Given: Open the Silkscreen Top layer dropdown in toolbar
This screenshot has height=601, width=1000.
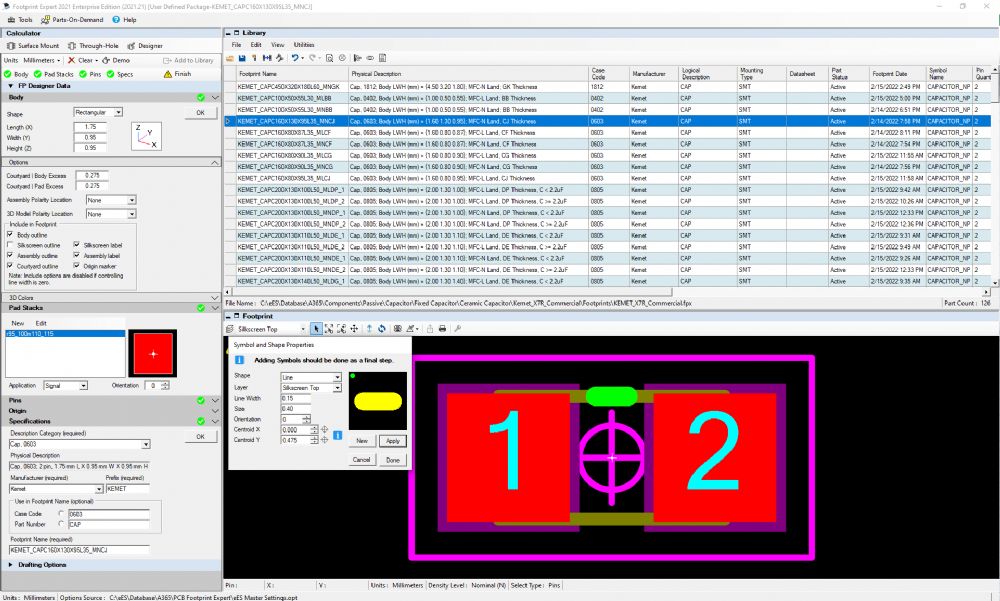Looking at the screenshot, I should click(x=270, y=328).
